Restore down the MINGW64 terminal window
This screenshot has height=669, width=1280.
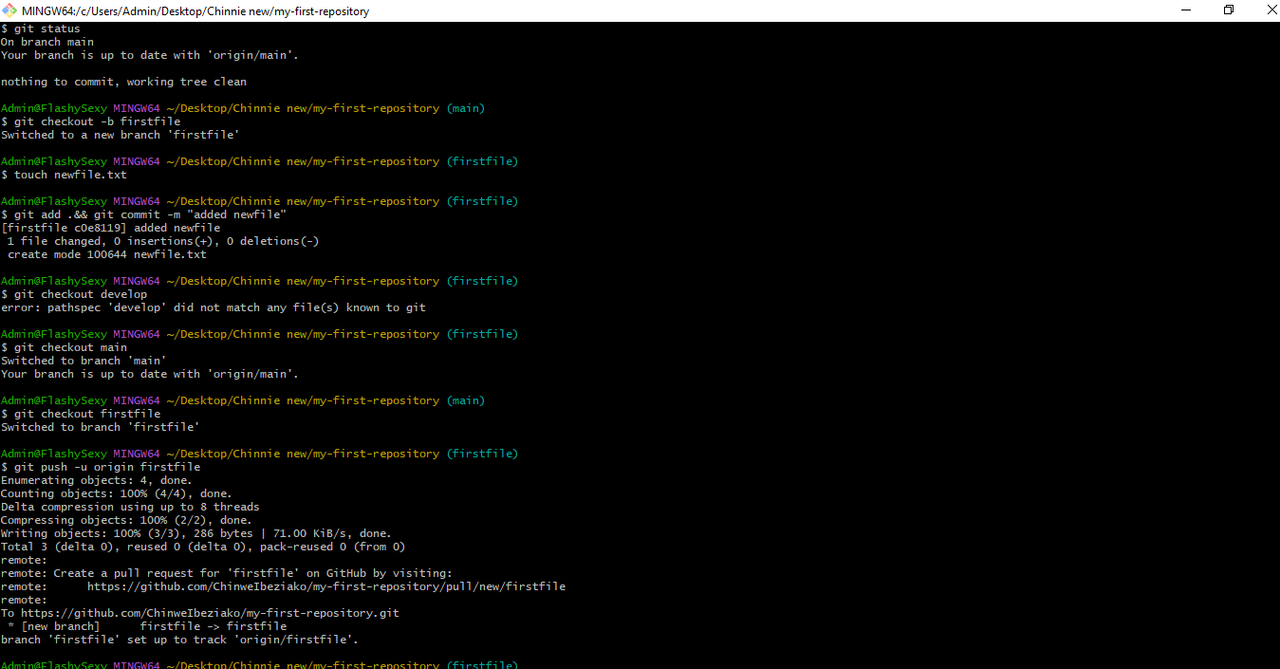(1229, 10)
